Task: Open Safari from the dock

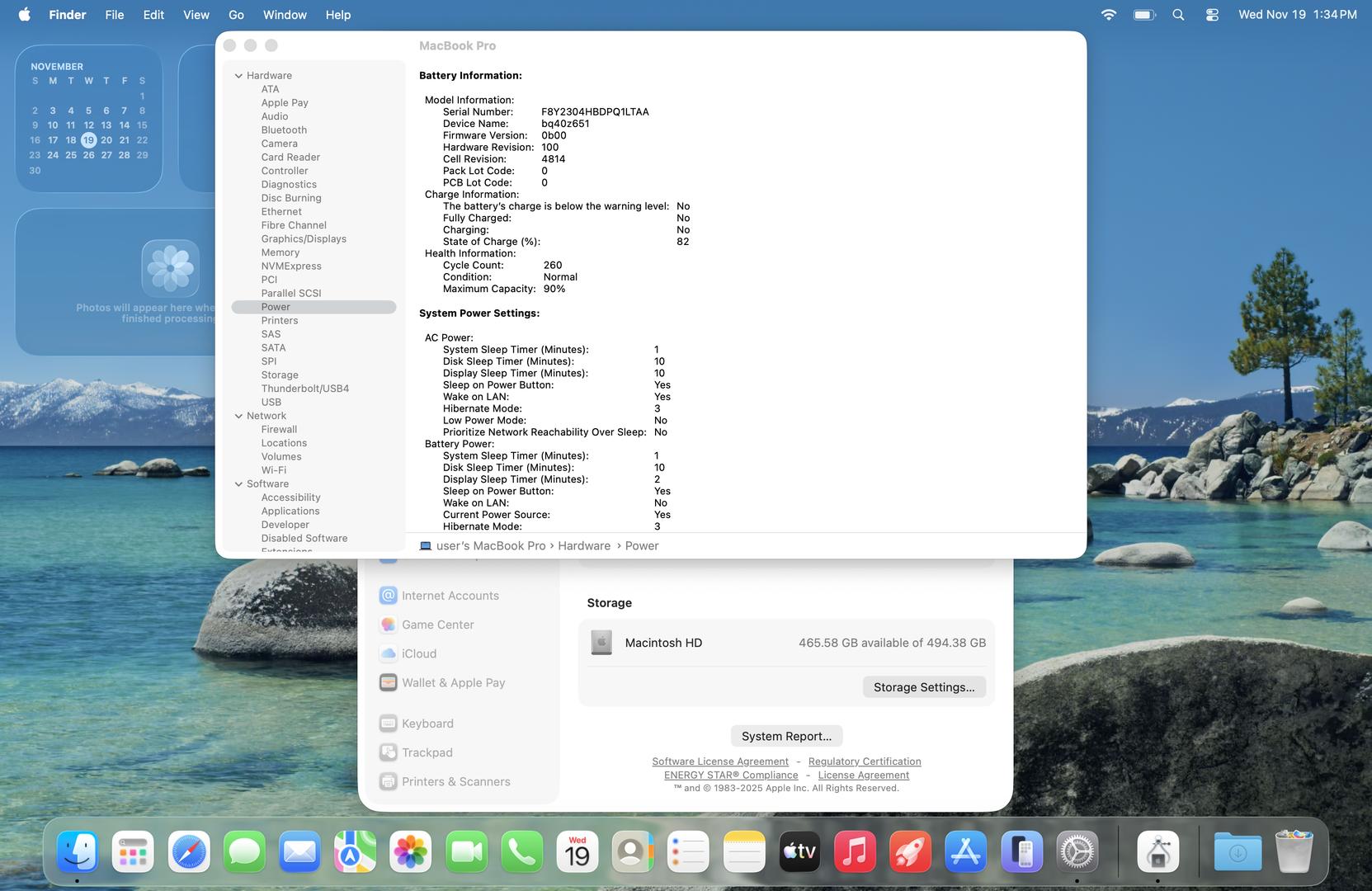Action: (x=188, y=852)
